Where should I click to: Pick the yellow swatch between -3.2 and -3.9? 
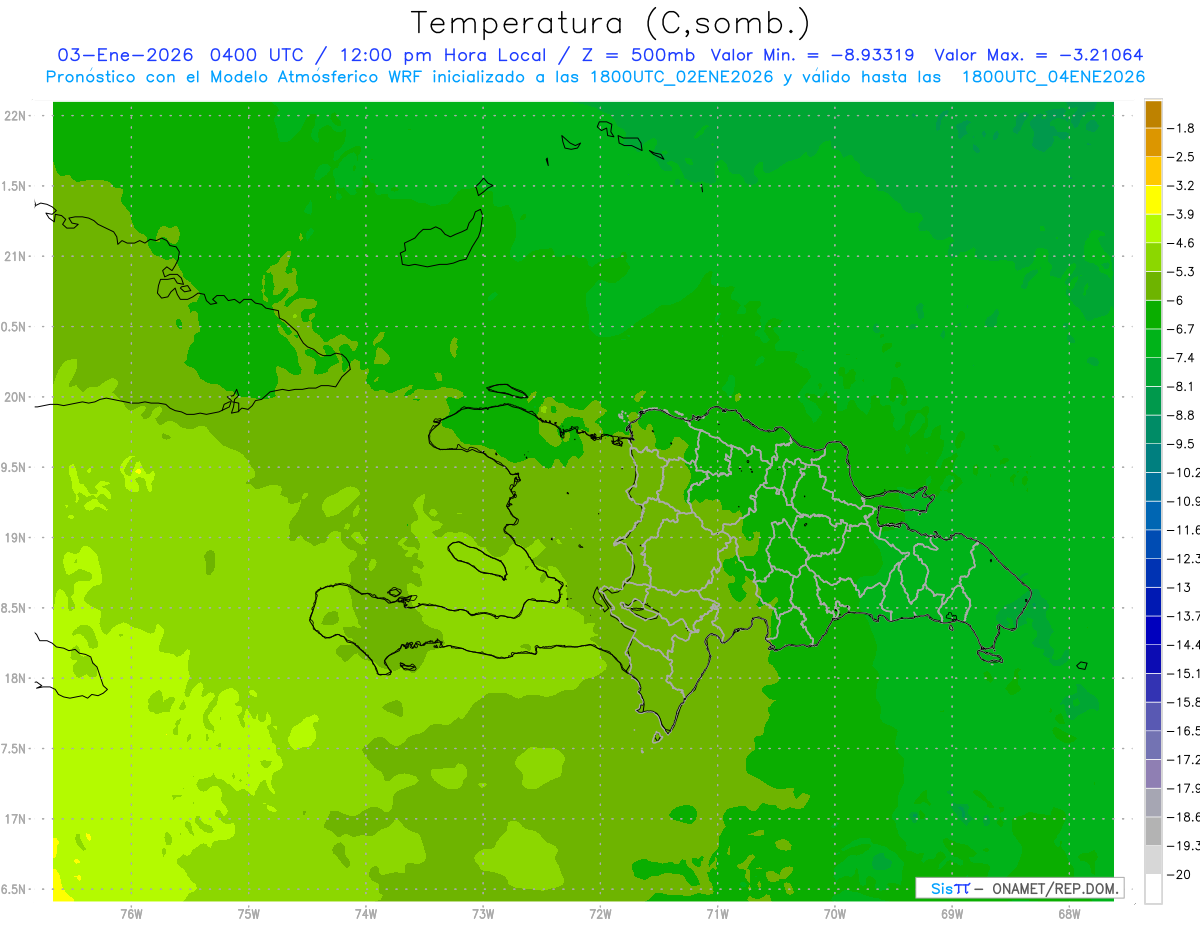click(x=1154, y=200)
